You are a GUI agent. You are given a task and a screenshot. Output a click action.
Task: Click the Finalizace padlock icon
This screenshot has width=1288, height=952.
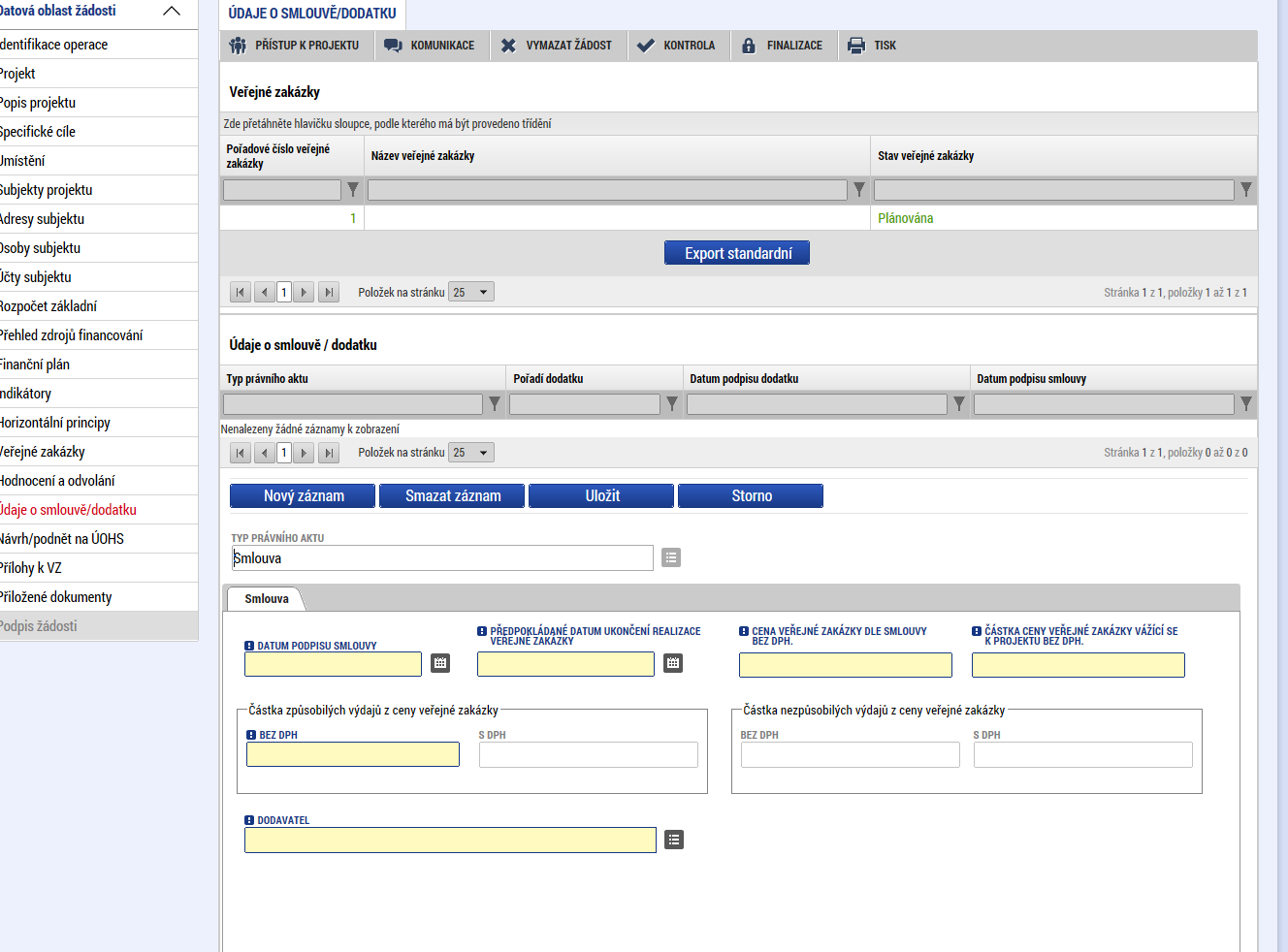tap(749, 46)
